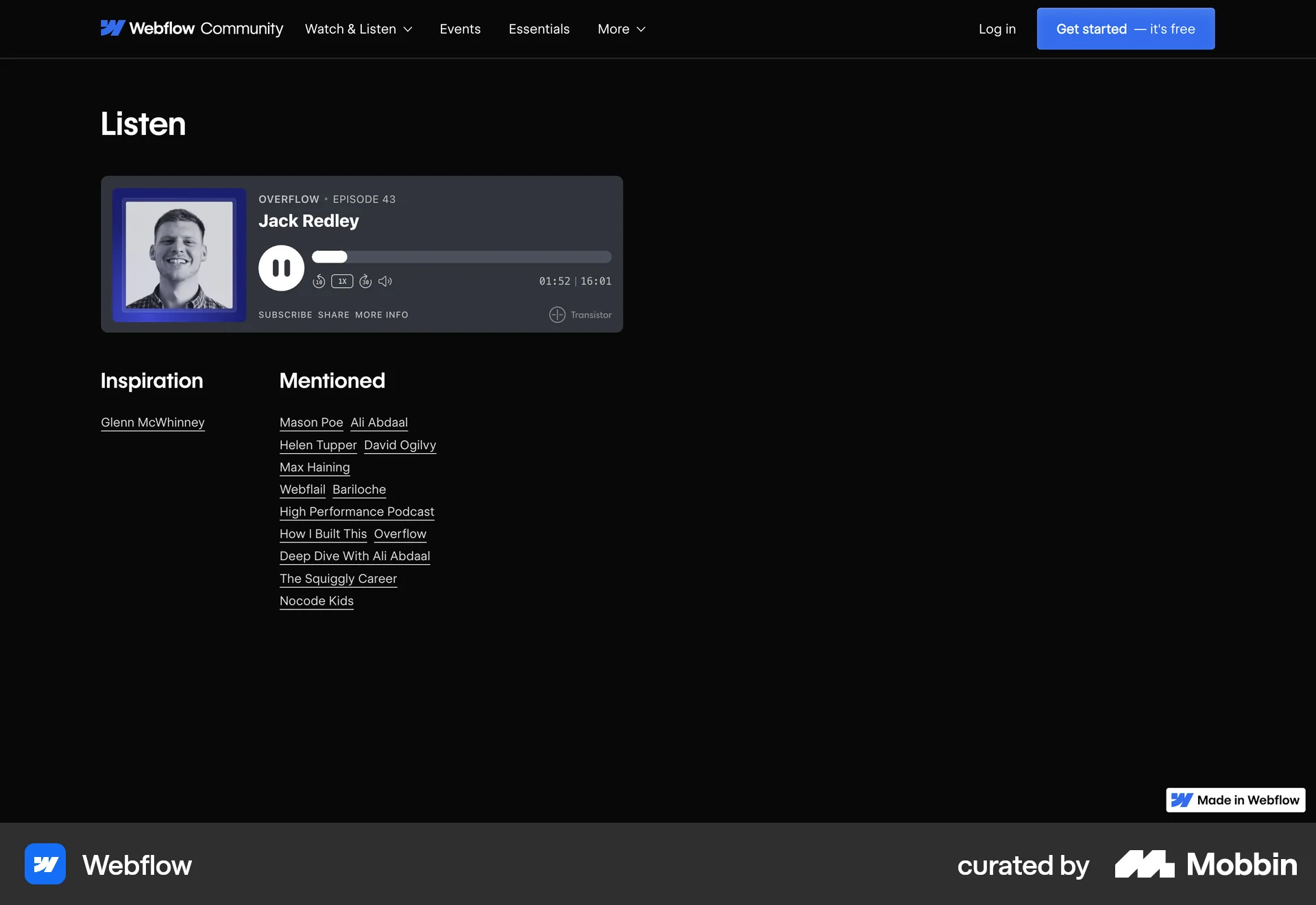Click the Webflow Community logo
Viewport: 1316px width, 905px height.
coord(192,29)
